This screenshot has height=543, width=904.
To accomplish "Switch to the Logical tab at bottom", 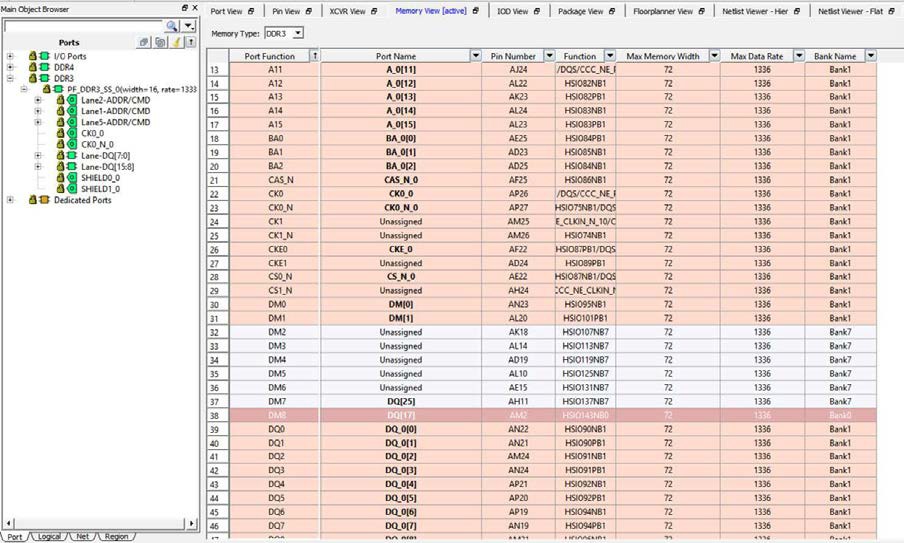I will [49, 537].
